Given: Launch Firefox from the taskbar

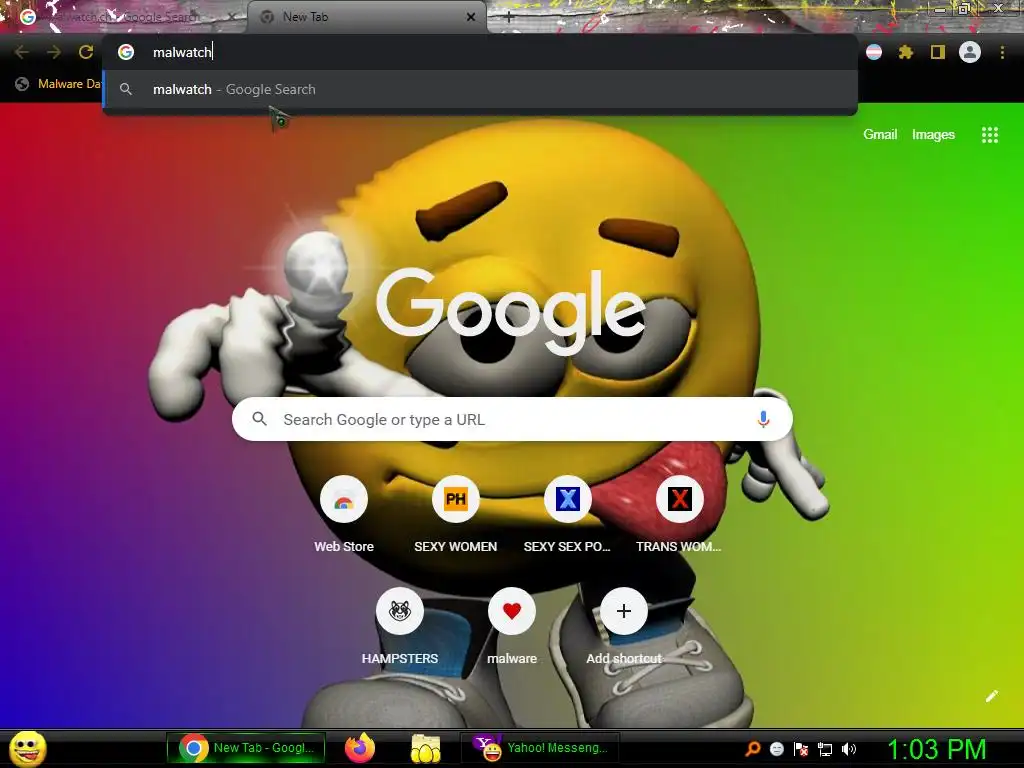Looking at the screenshot, I should [360, 748].
